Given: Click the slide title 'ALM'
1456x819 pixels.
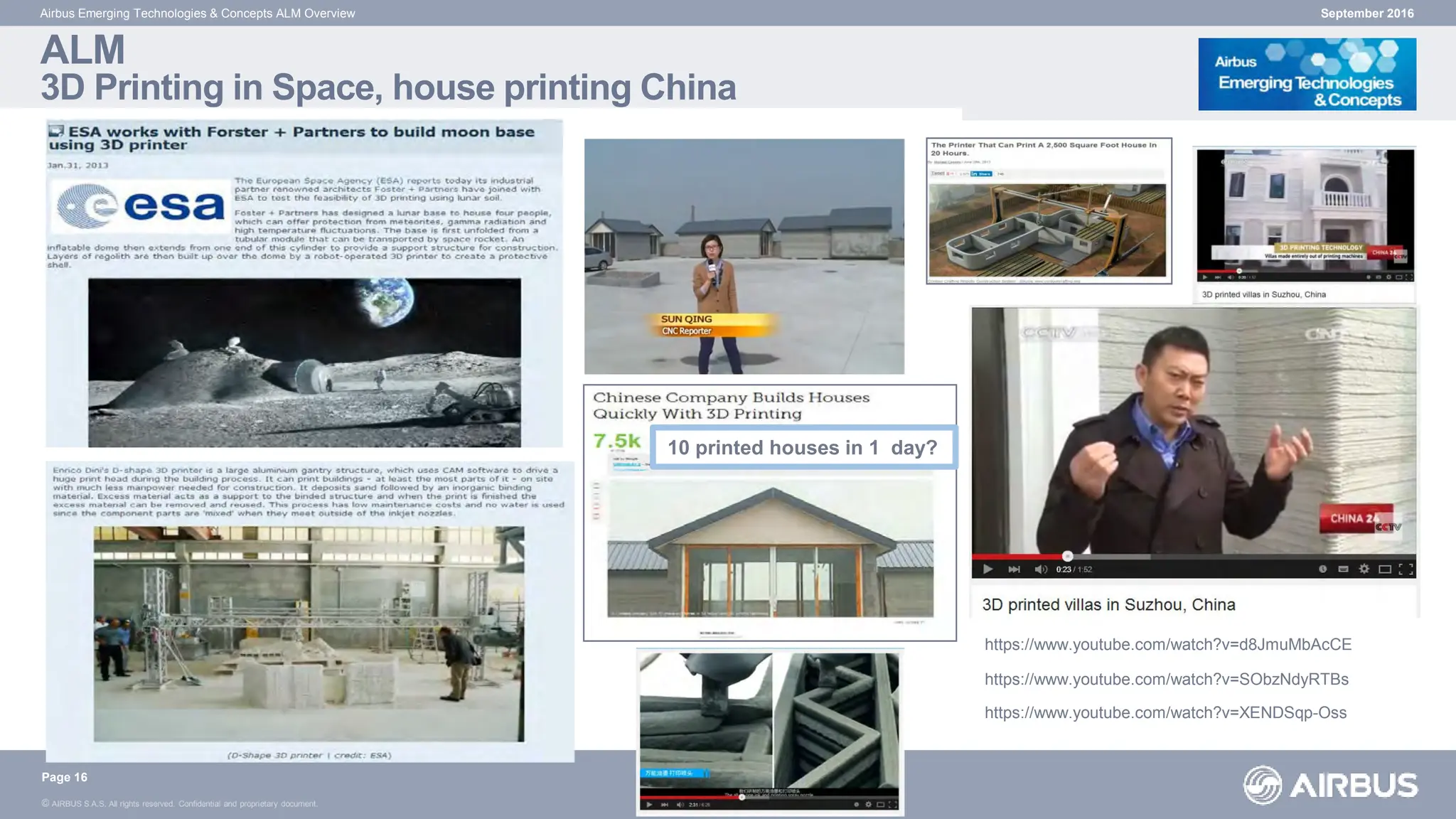Looking at the screenshot, I should coord(82,50).
